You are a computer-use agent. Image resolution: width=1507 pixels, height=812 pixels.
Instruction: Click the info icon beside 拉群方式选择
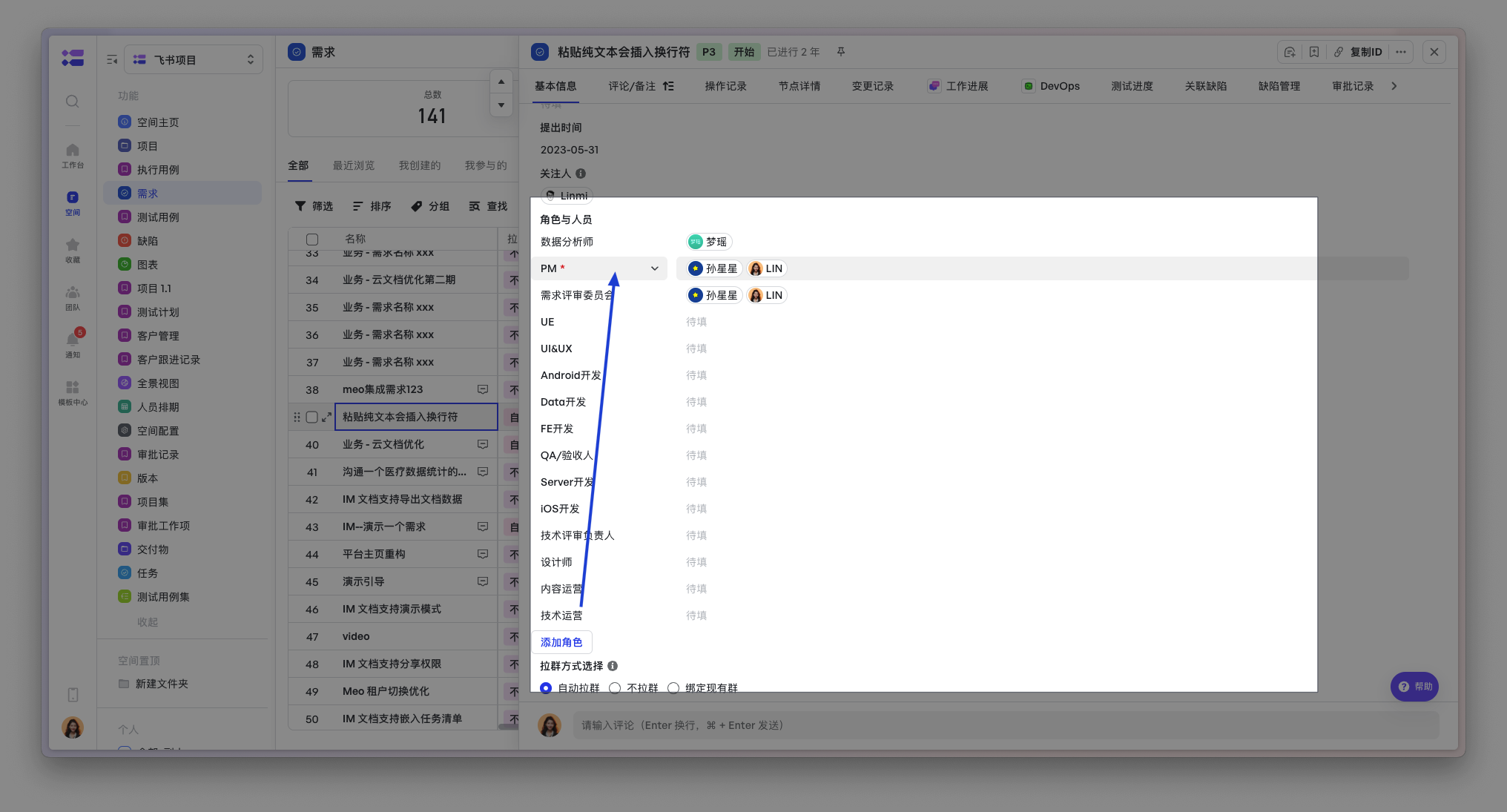[x=613, y=666]
